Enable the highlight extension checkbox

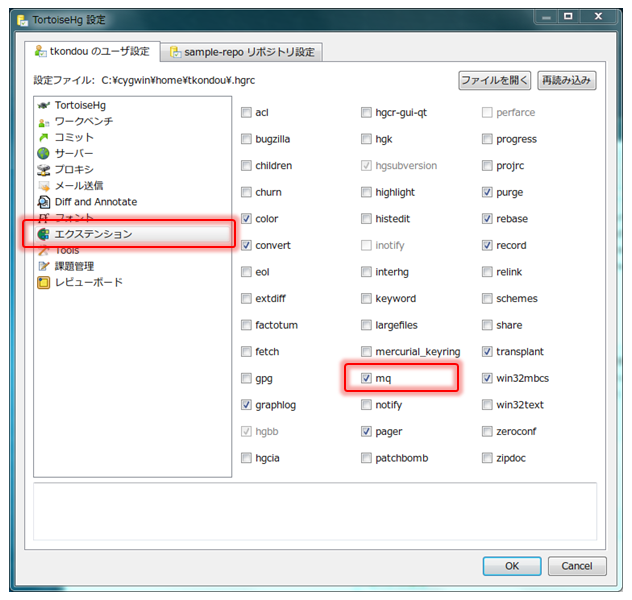(366, 192)
